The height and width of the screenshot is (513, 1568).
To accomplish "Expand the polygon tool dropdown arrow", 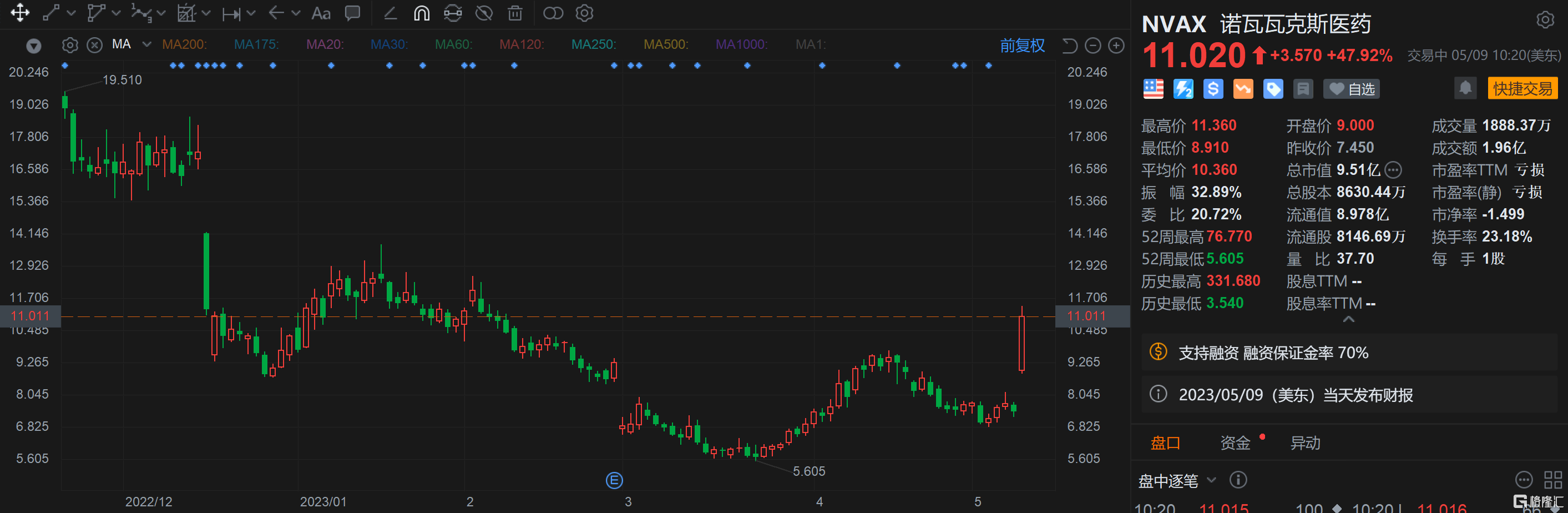I will coord(117,13).
